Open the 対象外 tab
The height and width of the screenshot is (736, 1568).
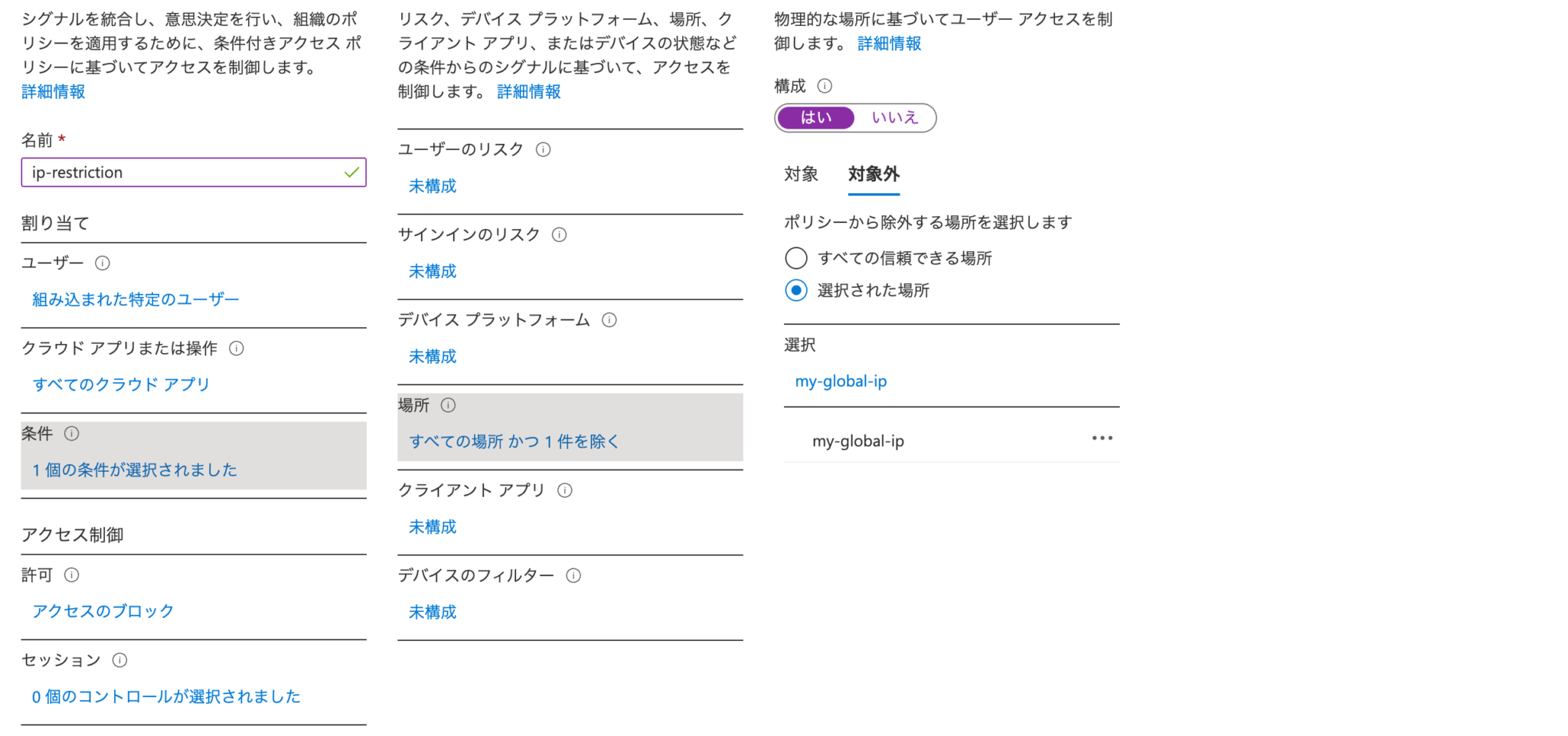[x=873, y=174]
